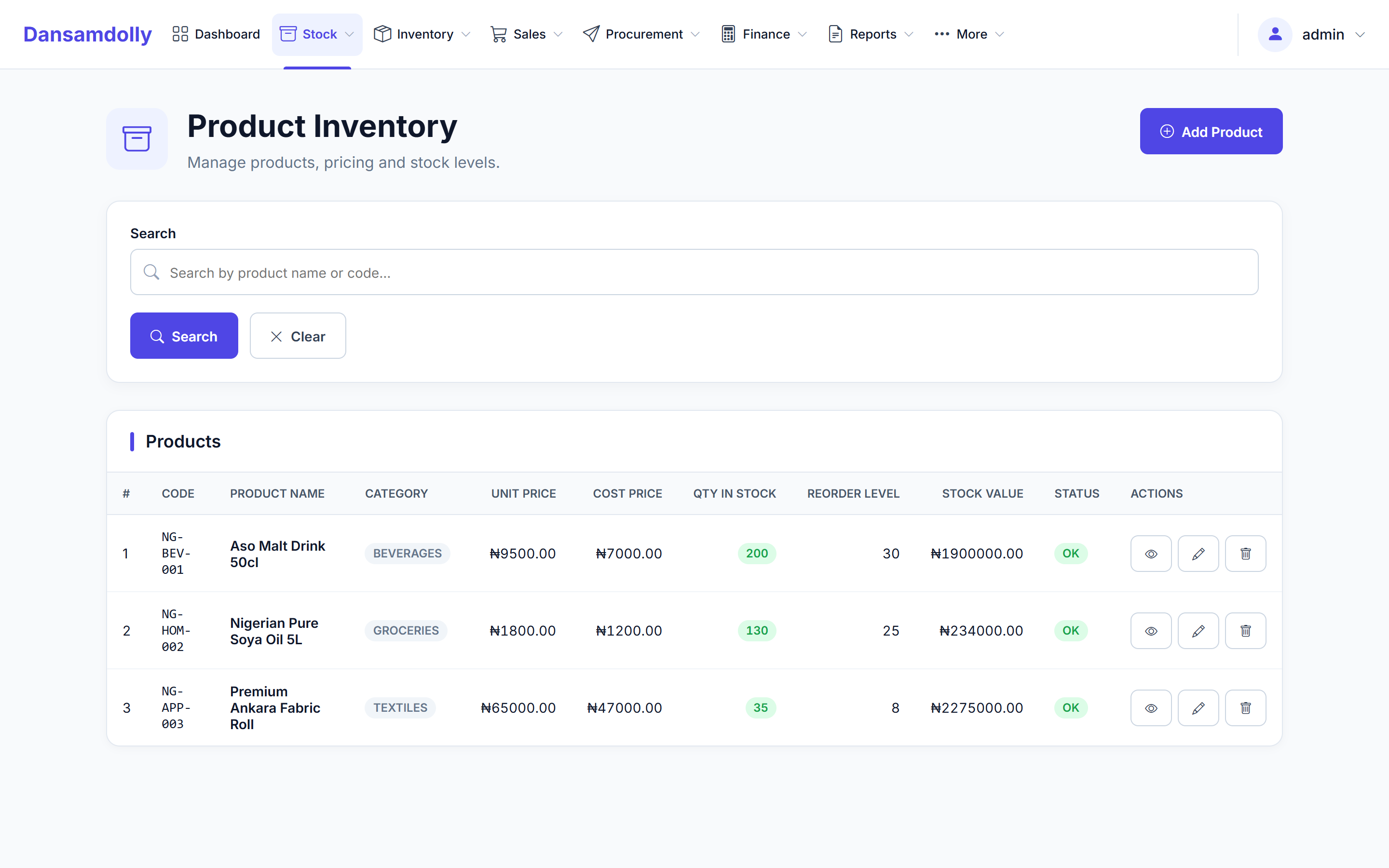Expand the More menu

coord(969,34)
